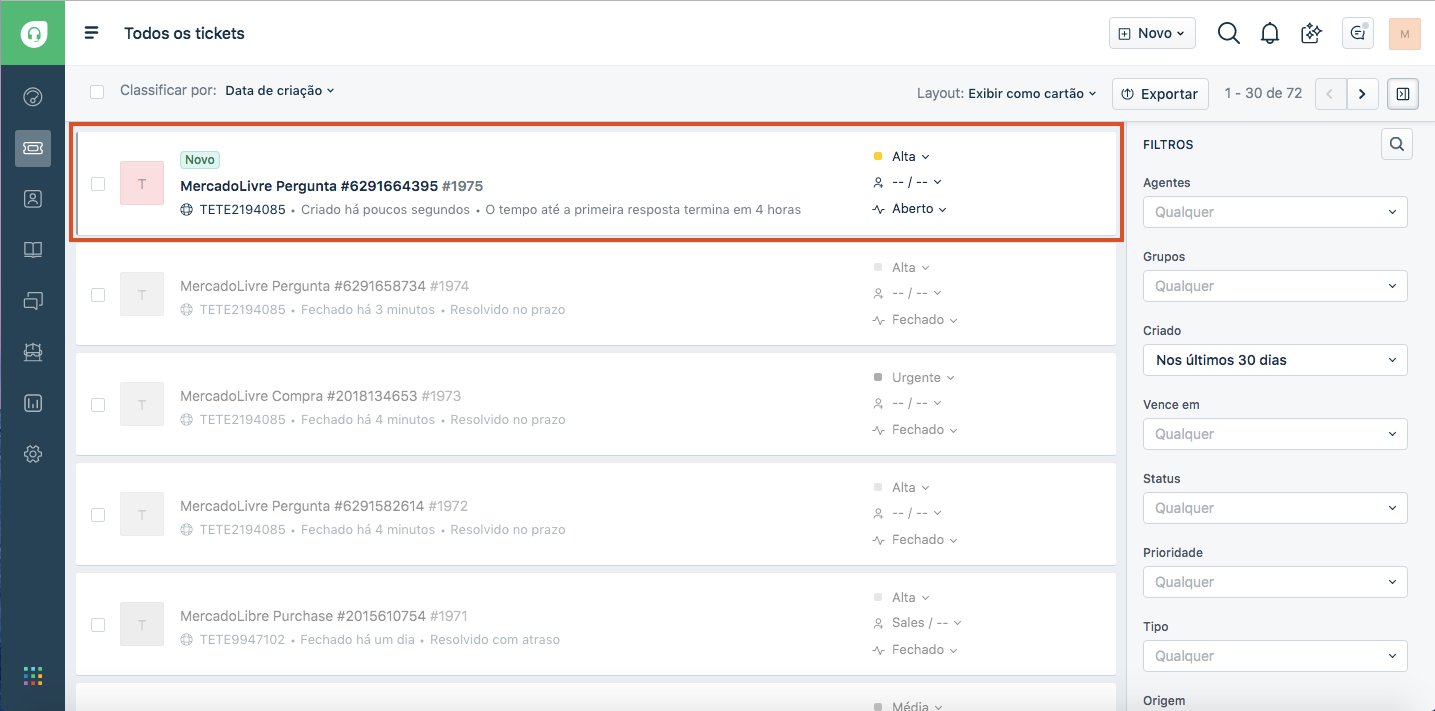Open the Layout Exibir como cartão dropdown
The height and width of the screenshot is (711, 1435).
(1032, 93)
